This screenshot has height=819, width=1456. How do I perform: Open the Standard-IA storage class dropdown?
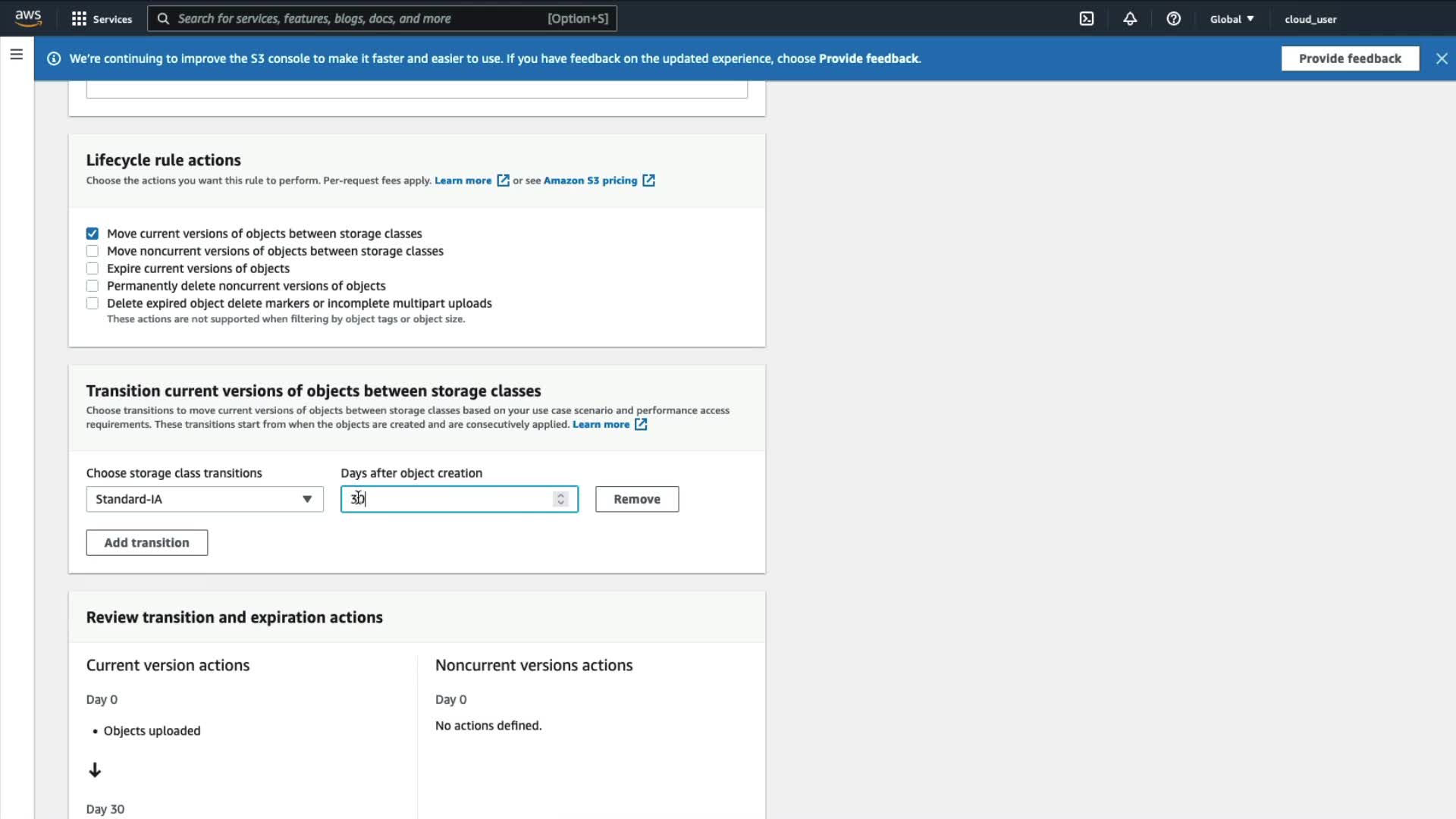[x=205, y=499]
